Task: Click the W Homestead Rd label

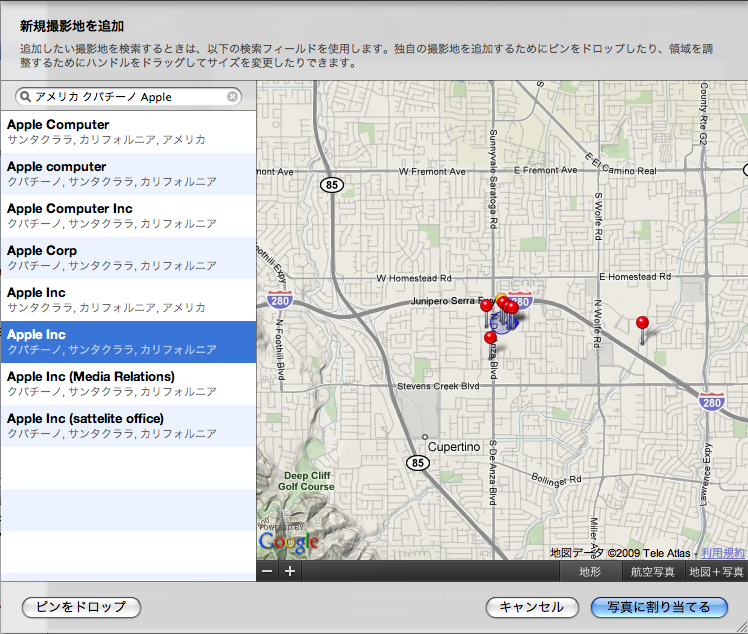Action: 414,278
